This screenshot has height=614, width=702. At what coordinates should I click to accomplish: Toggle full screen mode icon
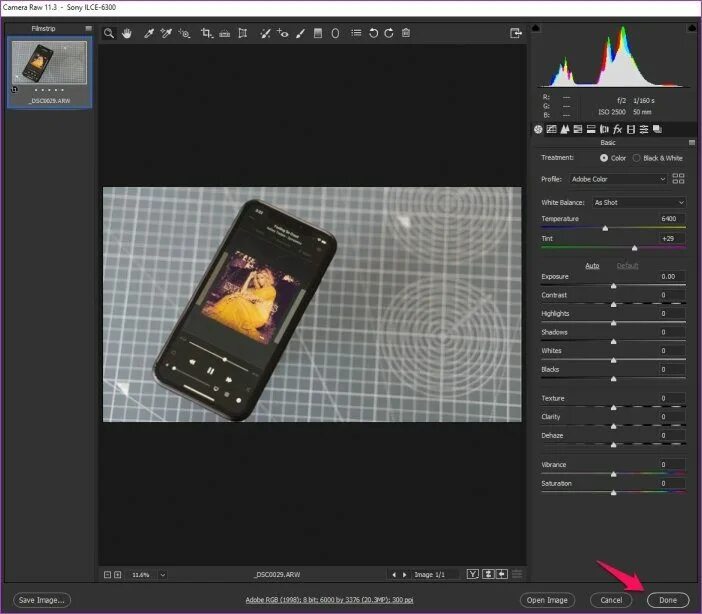click(516, 33)
